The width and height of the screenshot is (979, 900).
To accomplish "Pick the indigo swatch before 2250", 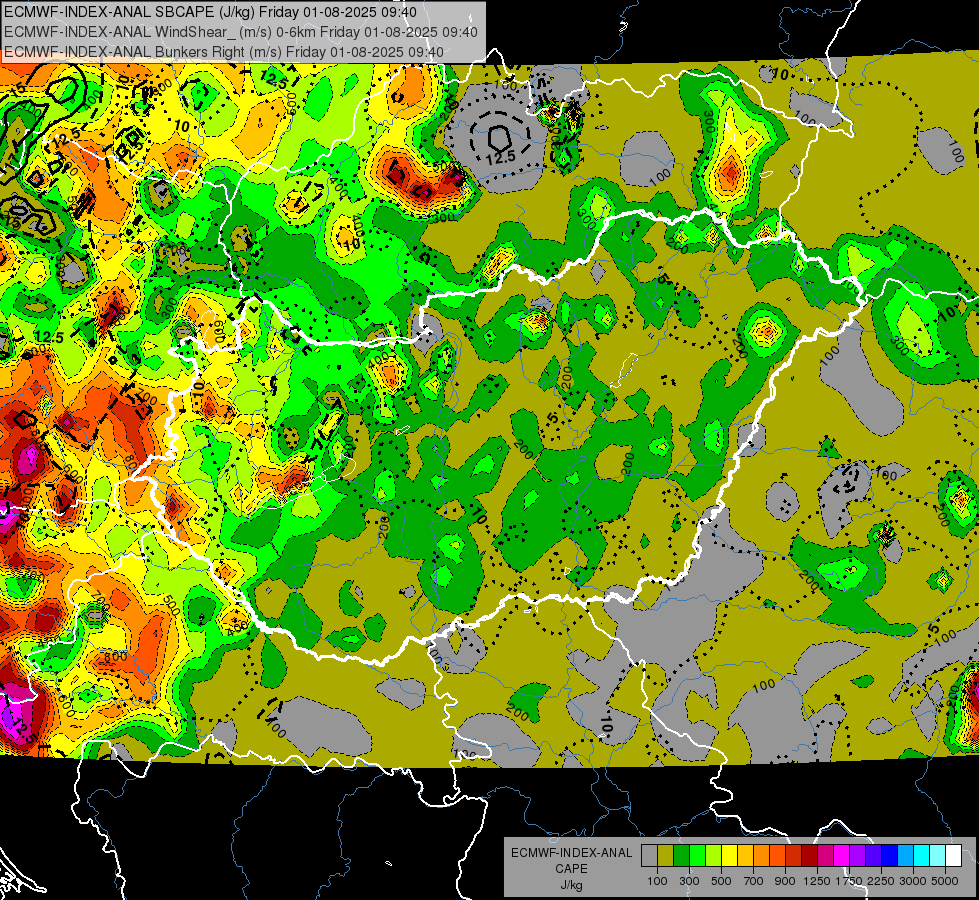I will [x=873, y=855].
